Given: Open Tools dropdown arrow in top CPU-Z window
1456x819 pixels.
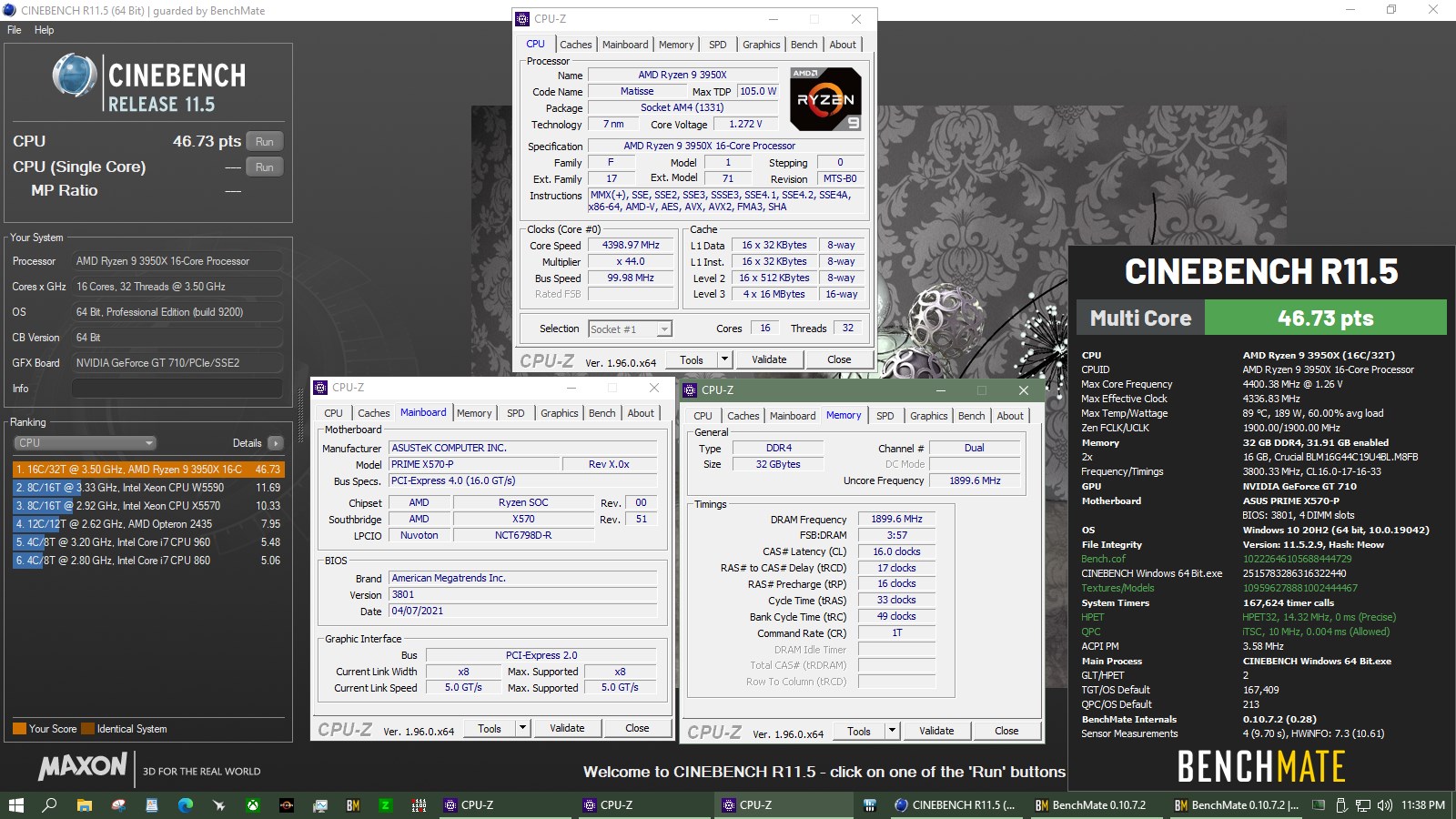Looking at the screenshot, I should [725, 359].
